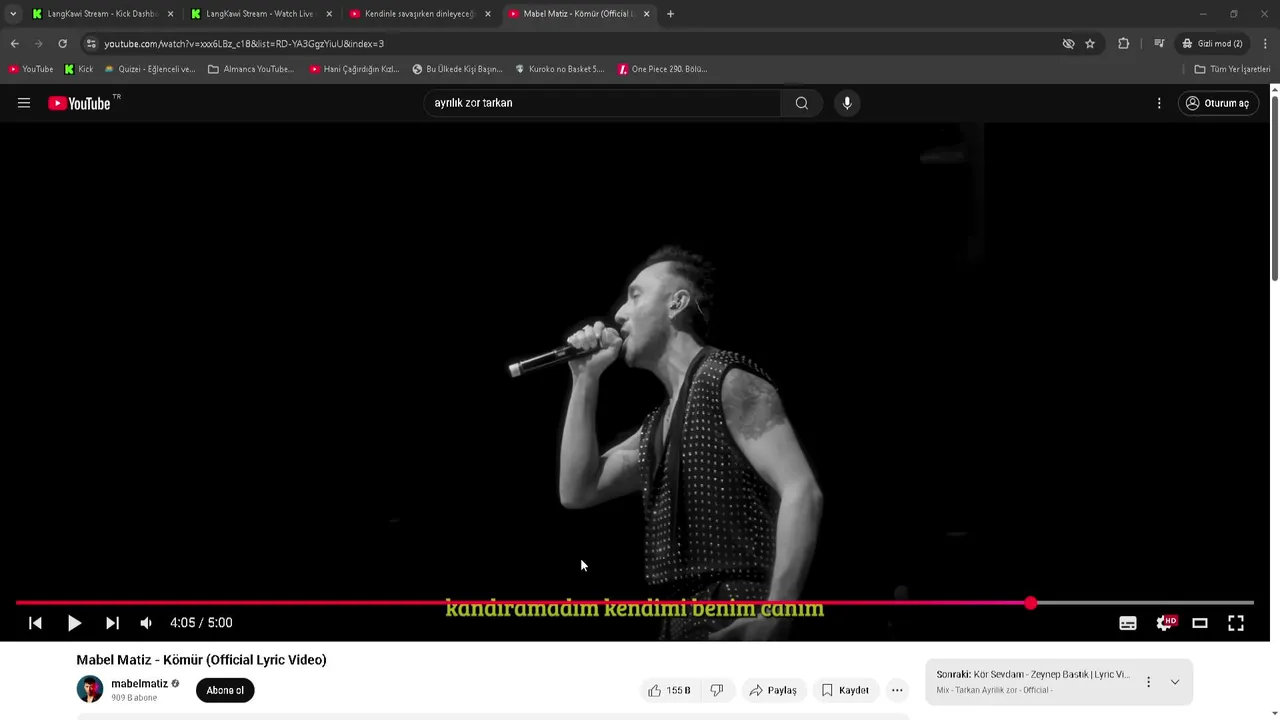Switch to theater mode
This screenshot has width=1280, height=720.
click(x=1200, y=623)
